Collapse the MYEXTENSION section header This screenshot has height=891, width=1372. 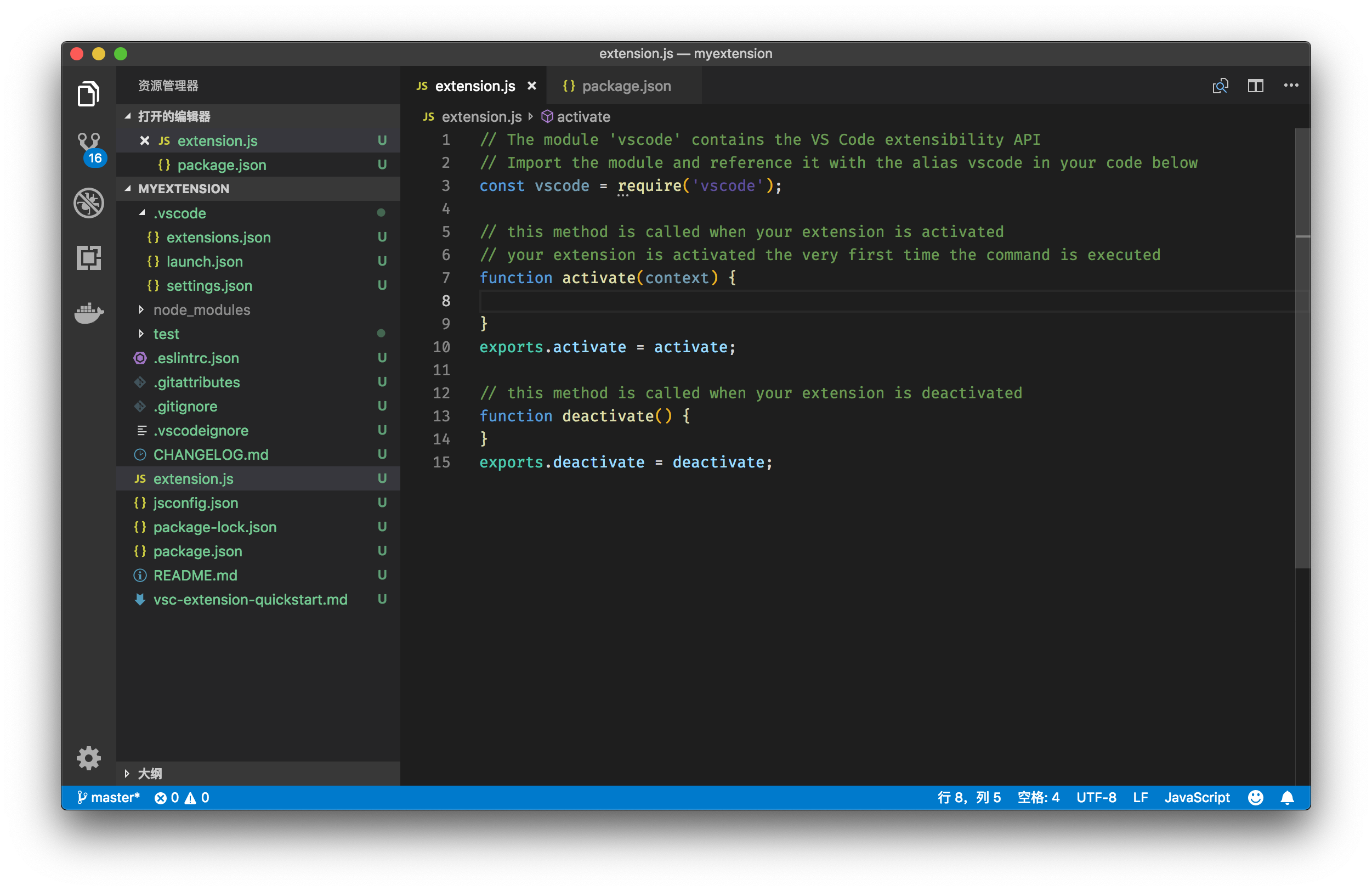183,189
